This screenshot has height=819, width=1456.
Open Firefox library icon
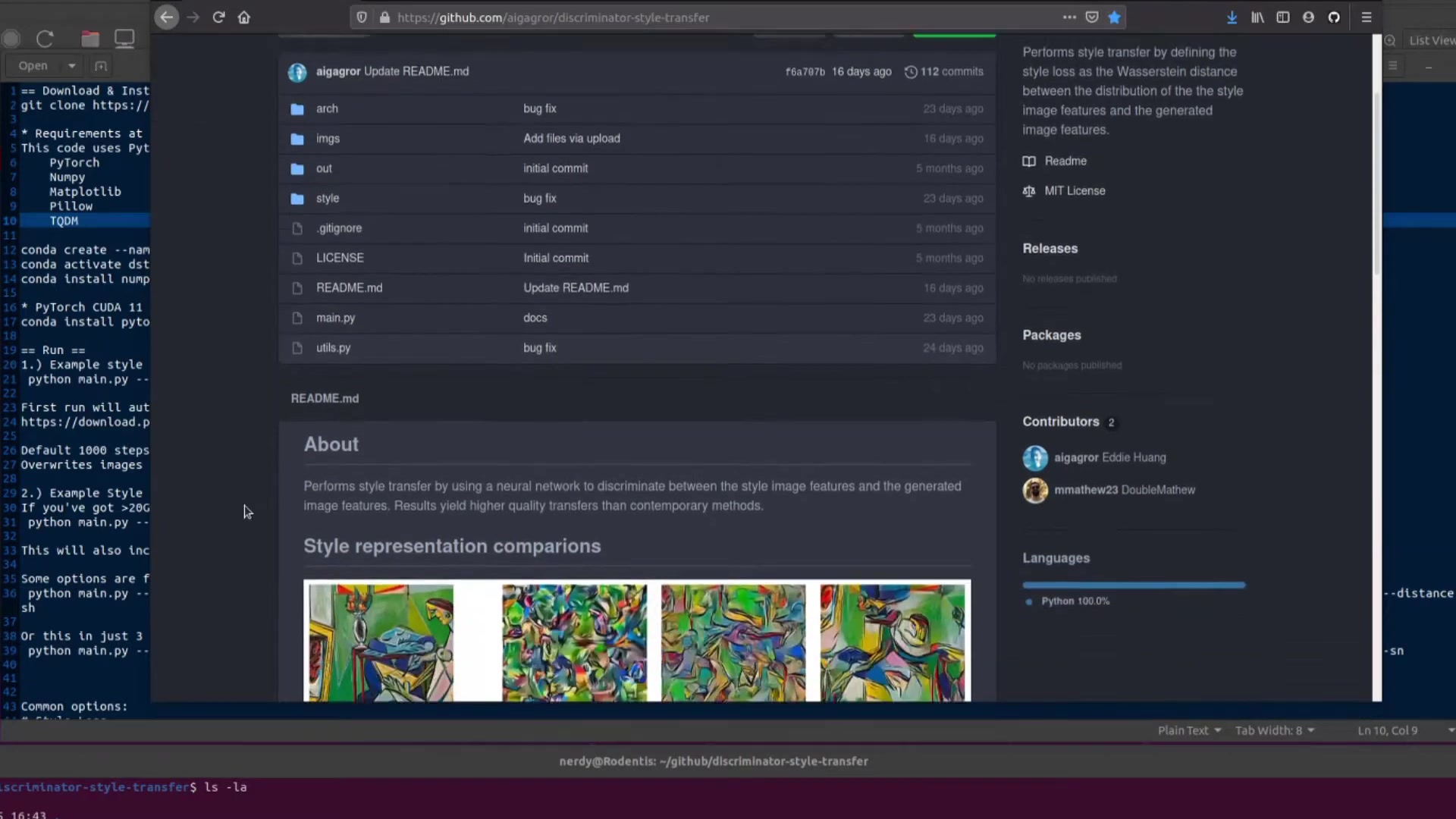tap(1257, 17)
